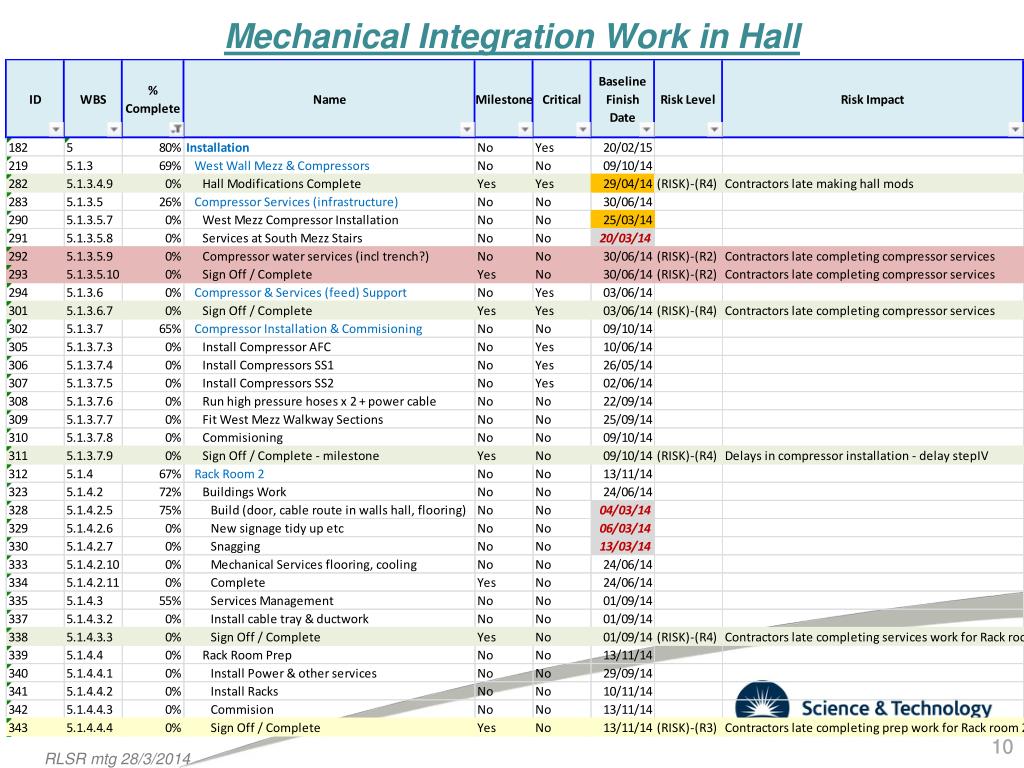Select WBS cell 5.1.3.6.7
This screenshot has width=1024, height=768.
click(x=93, y=311)
